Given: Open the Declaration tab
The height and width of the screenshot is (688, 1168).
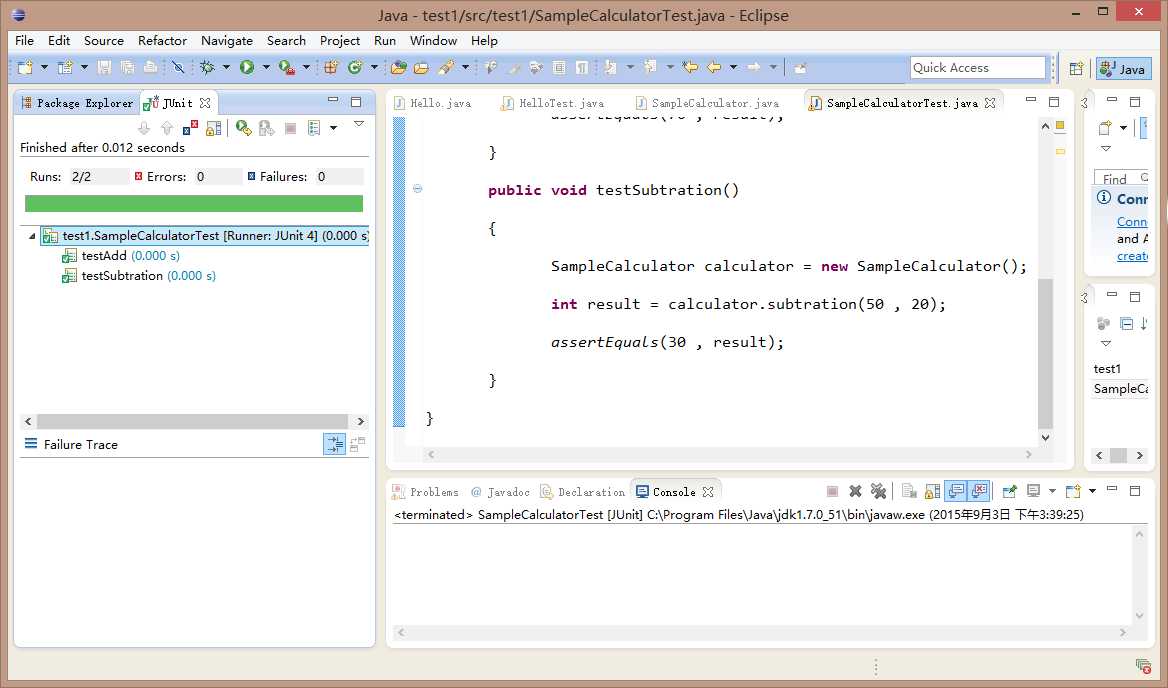Looking at the screenshot, I should point(583,492).
